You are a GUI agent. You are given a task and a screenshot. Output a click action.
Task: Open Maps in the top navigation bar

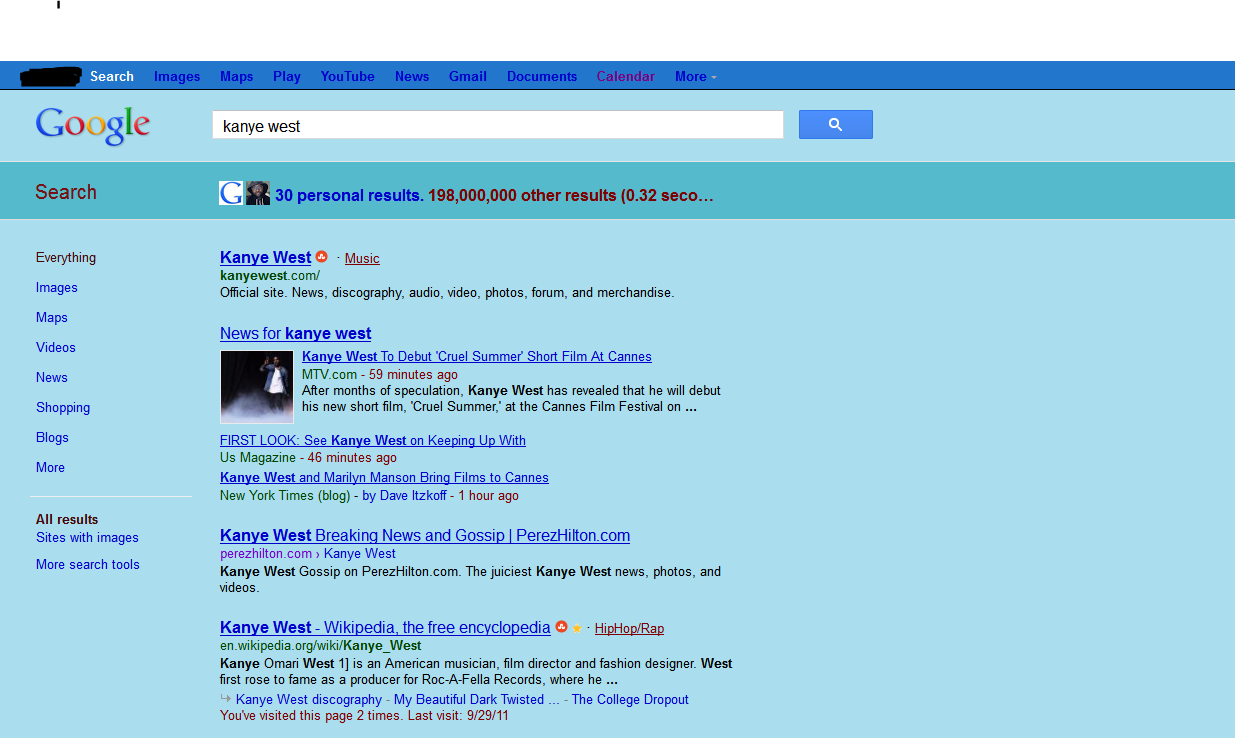(237, 76)
